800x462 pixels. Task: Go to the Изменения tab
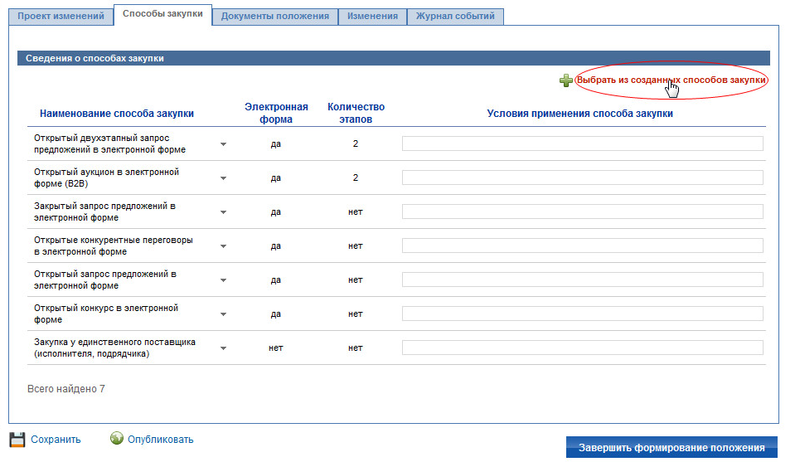pos(373,16)
